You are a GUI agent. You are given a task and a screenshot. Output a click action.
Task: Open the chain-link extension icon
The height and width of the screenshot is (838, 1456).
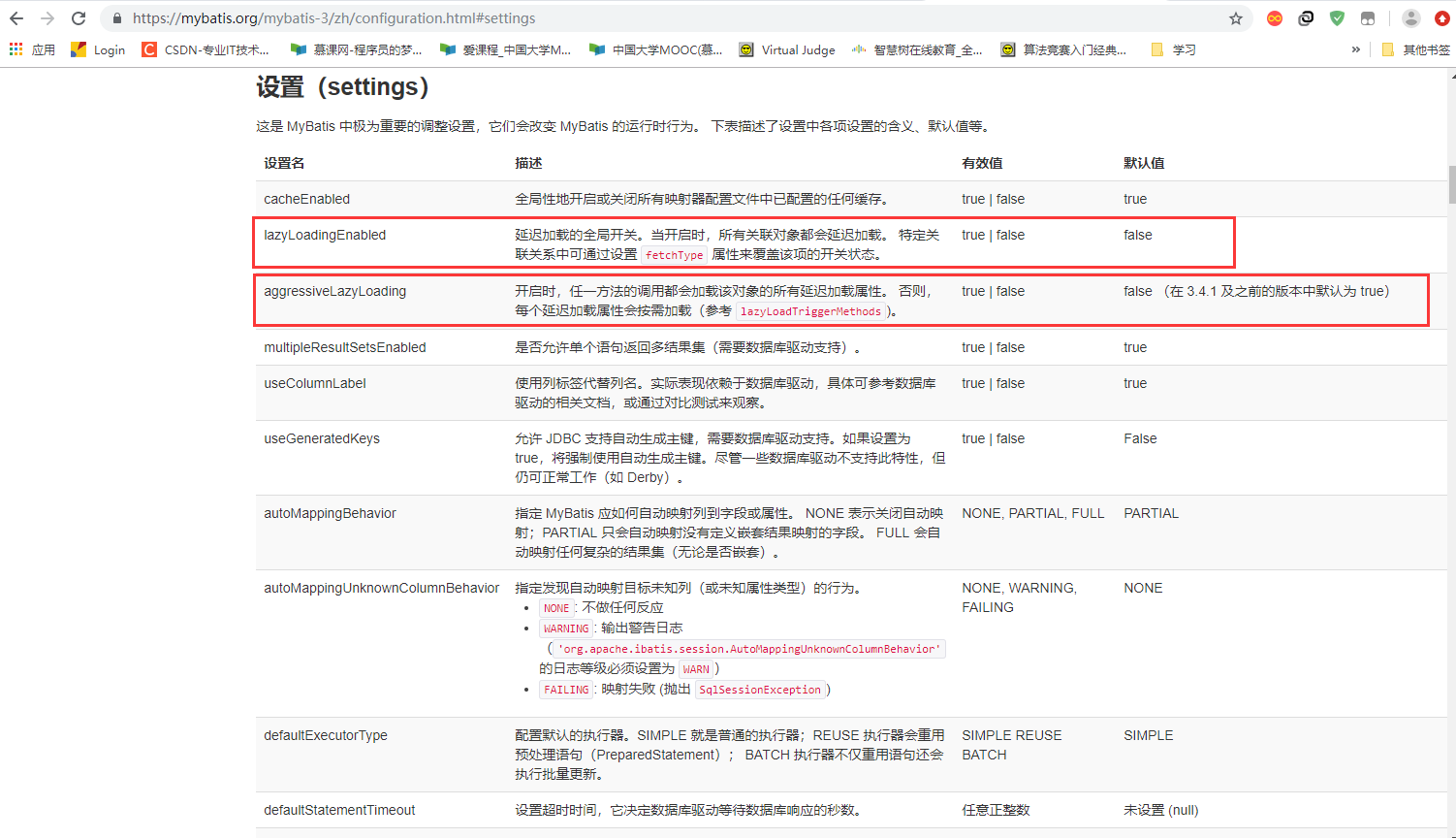(1306, 17)
